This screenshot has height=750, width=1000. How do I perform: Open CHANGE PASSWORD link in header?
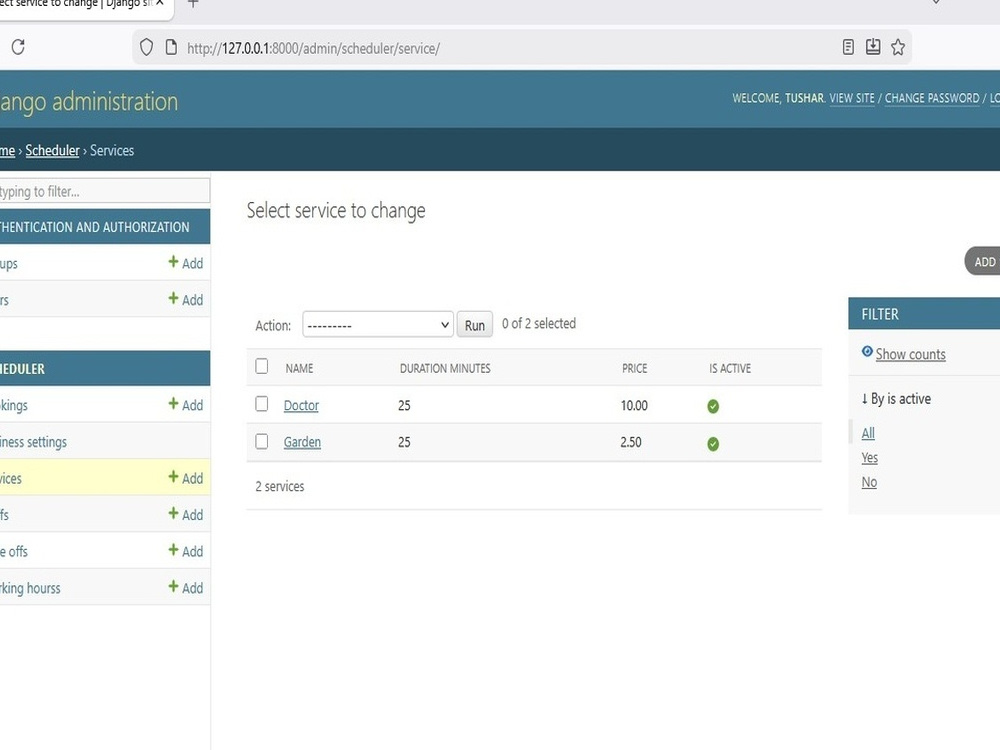932,98
